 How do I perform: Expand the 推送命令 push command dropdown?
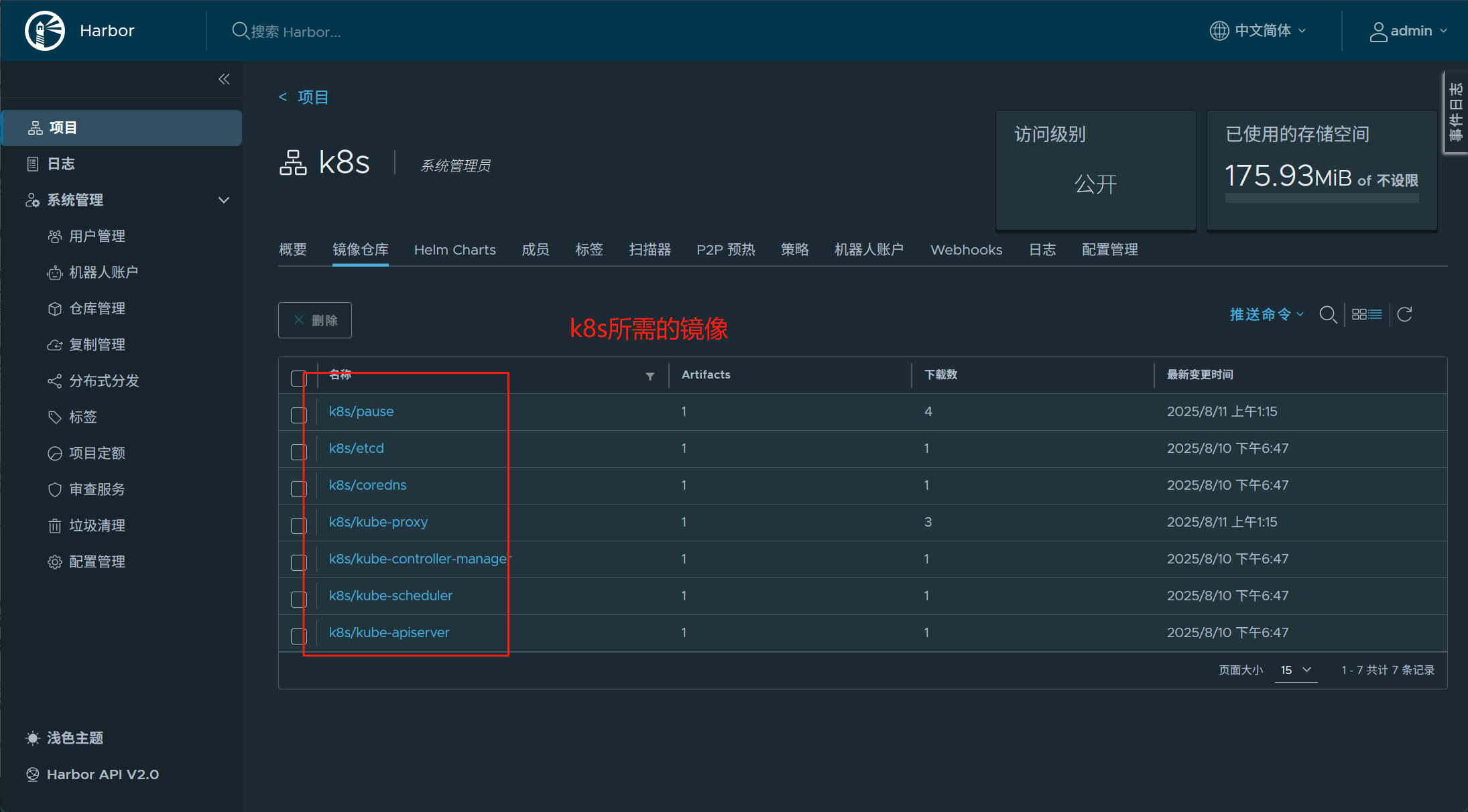pyautogui.click(x=1266, y=314)
